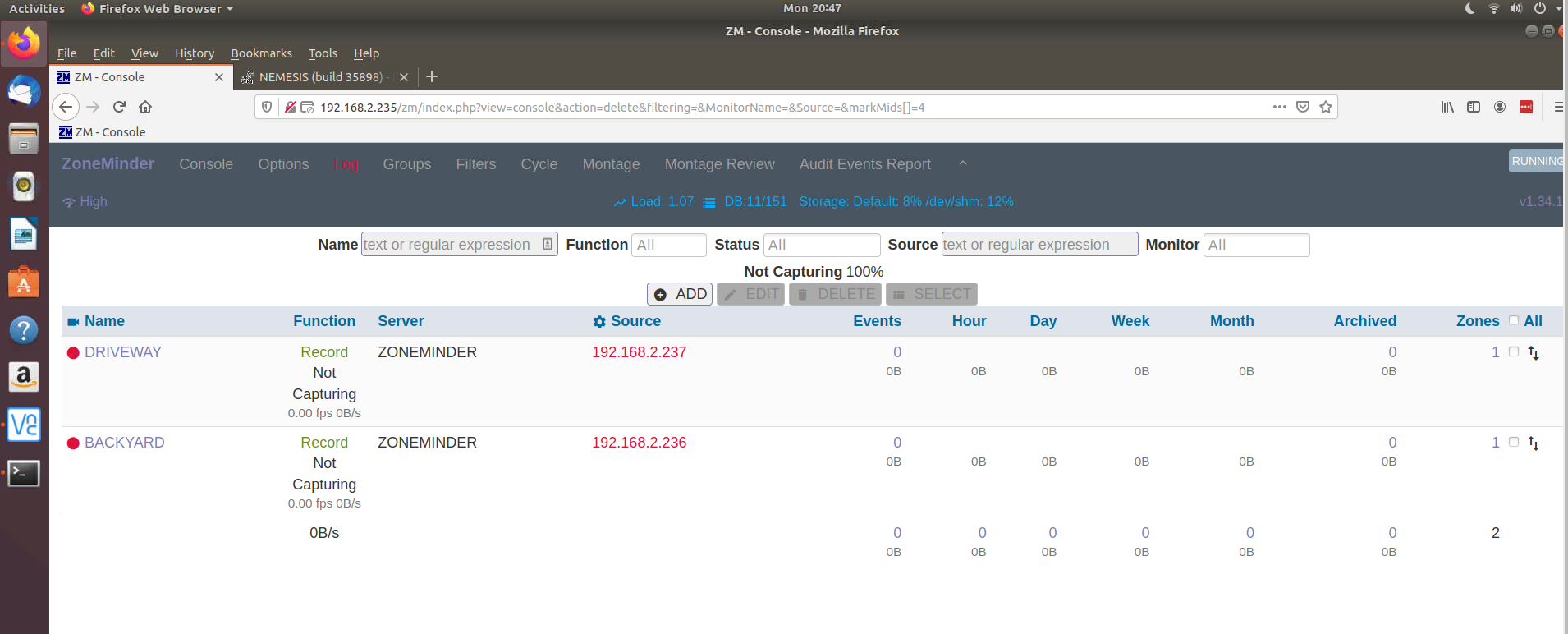Viewport: 1568px width, 634px height.
Task: Open the Terminal from the dock
Action: coord(24,473)
